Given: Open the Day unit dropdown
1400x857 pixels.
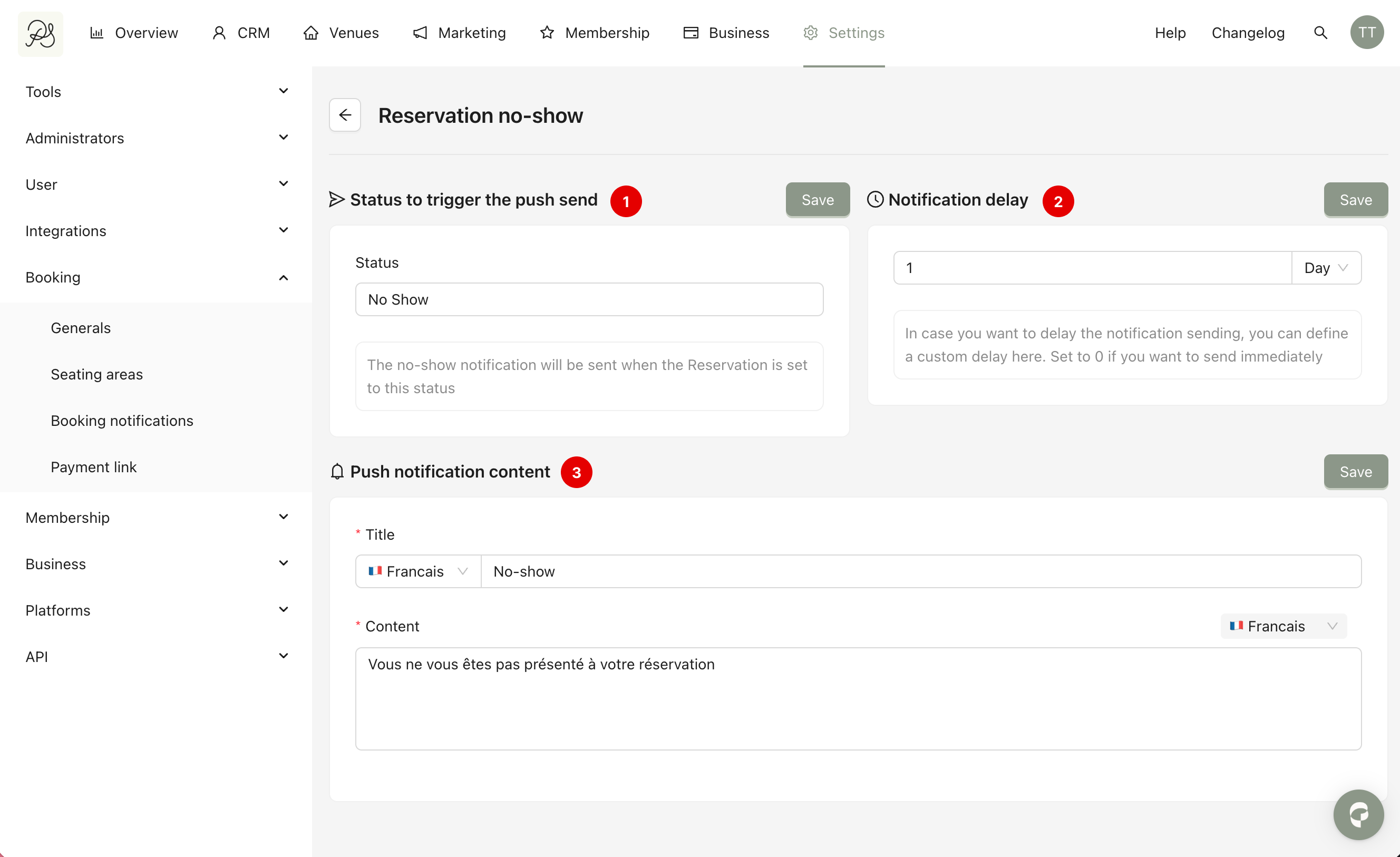Looking at the screenshot, I should pos(1326,268).
